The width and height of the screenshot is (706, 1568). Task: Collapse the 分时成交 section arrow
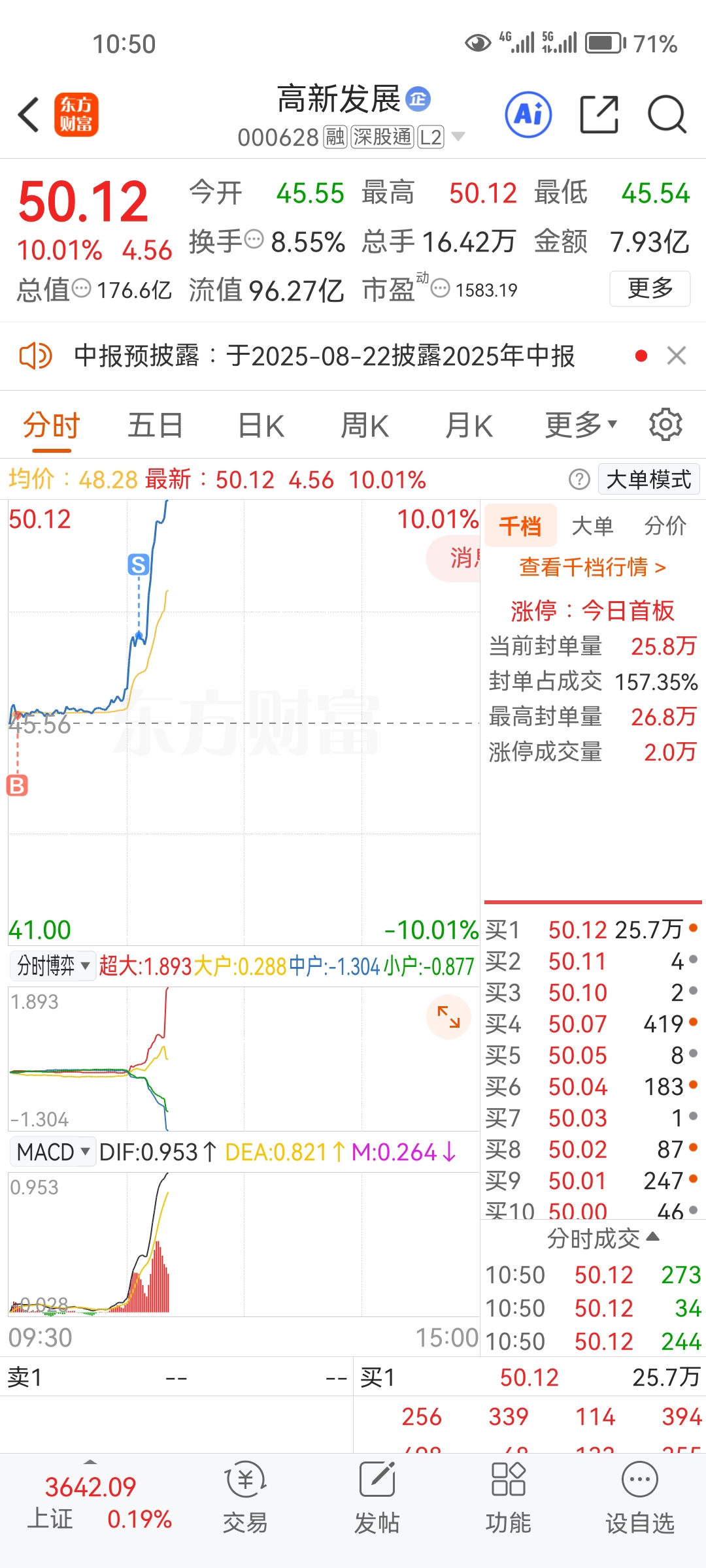pyautogui.click(x=652, y=1237)
